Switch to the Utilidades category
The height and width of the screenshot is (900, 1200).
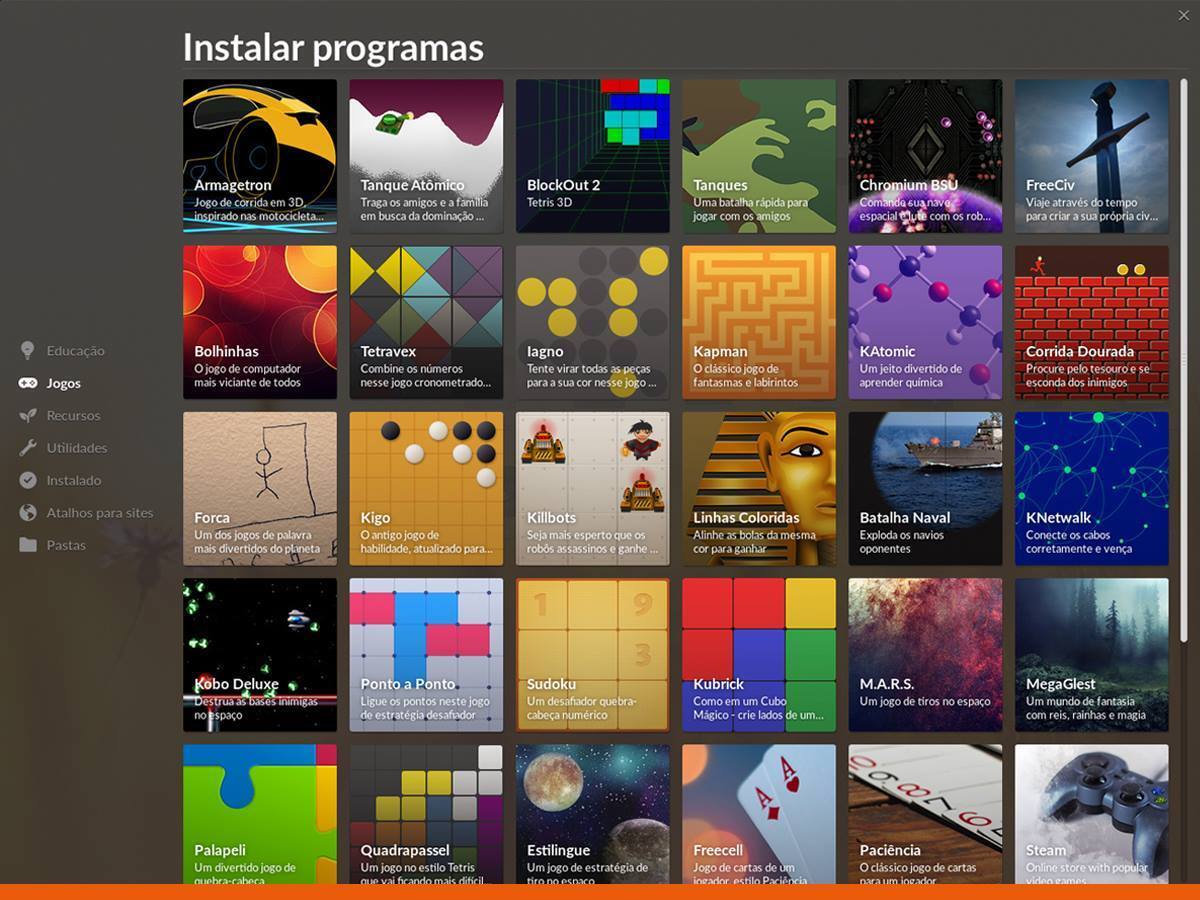click(77, 448)
